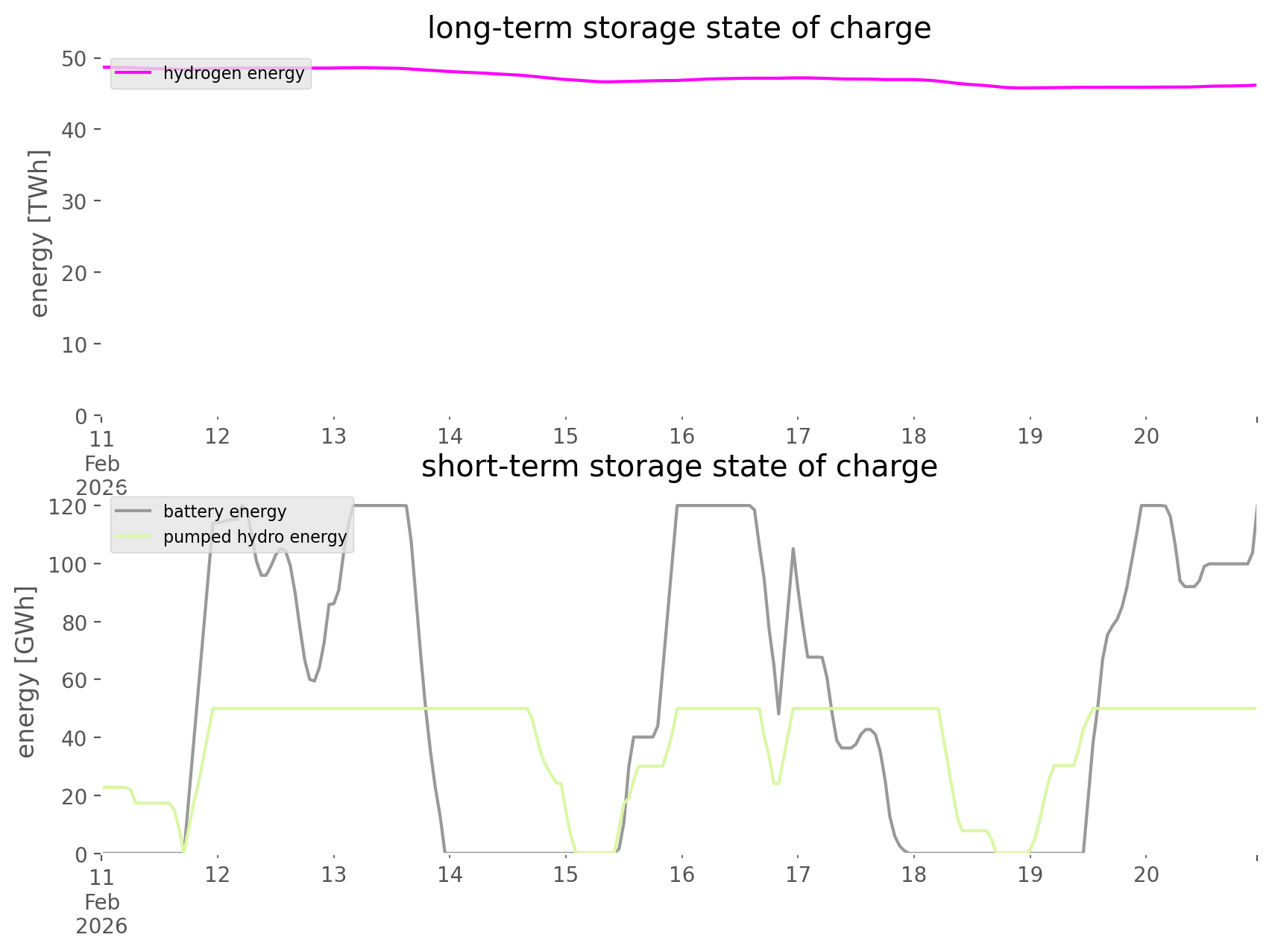Click date tick 20 on the lower chart

coord(1147,874)
